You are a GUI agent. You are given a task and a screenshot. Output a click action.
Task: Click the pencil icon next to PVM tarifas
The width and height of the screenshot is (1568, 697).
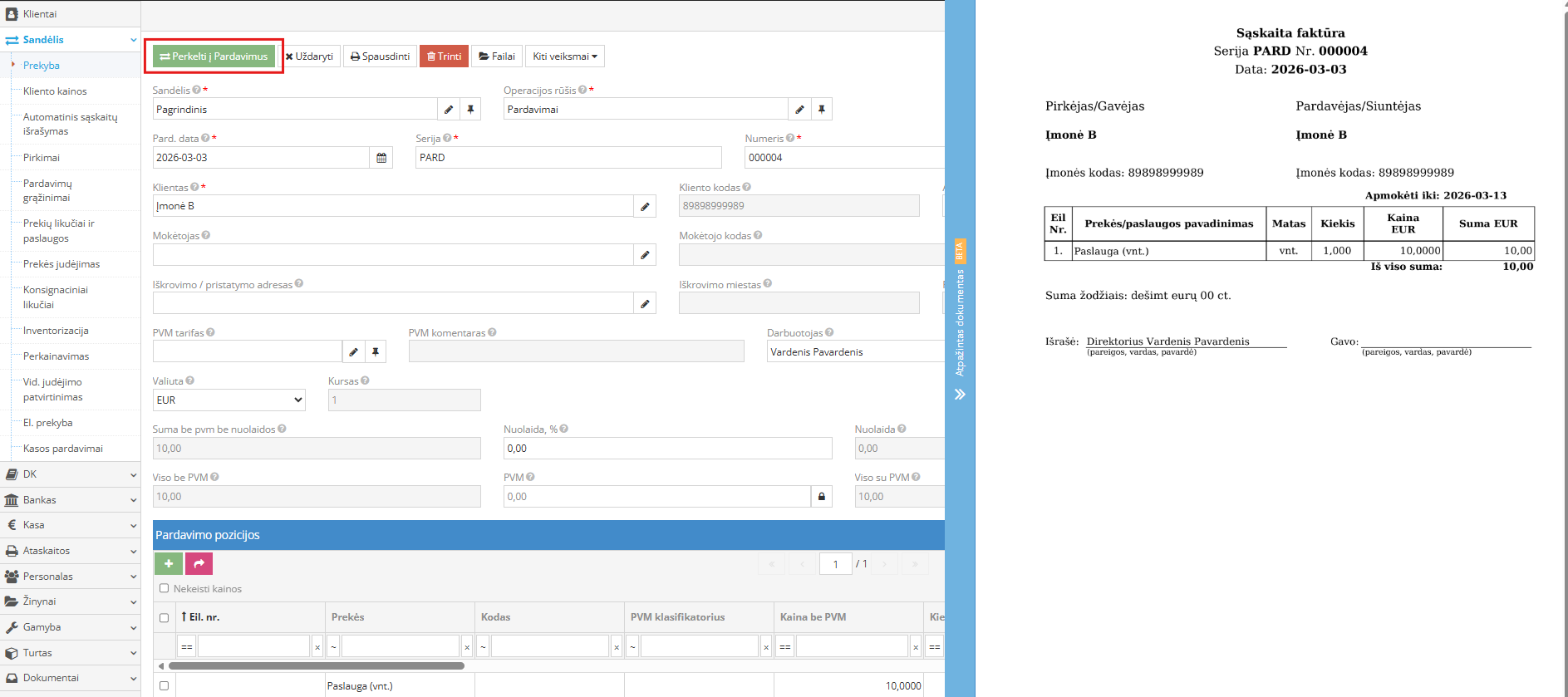tap(353, 352)
